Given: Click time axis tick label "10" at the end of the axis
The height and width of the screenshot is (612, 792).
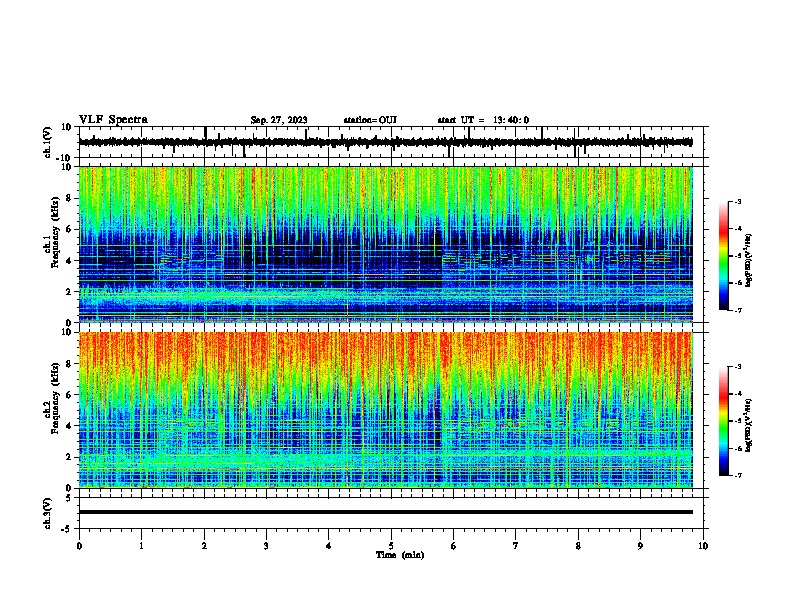Looking at the screenshot, I should [703, 546].
